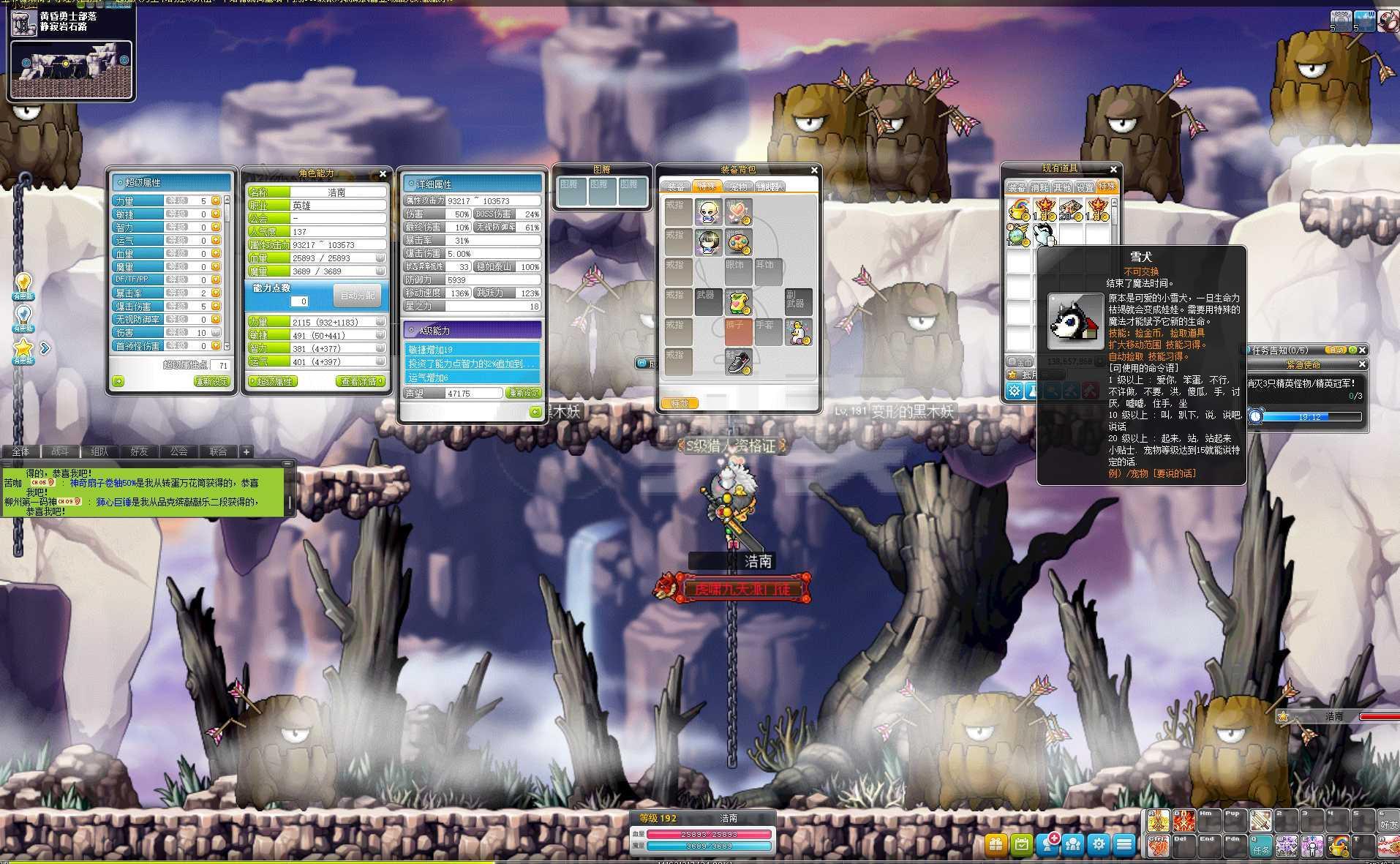Collapse details via 查看详情 button

(361, 381)
